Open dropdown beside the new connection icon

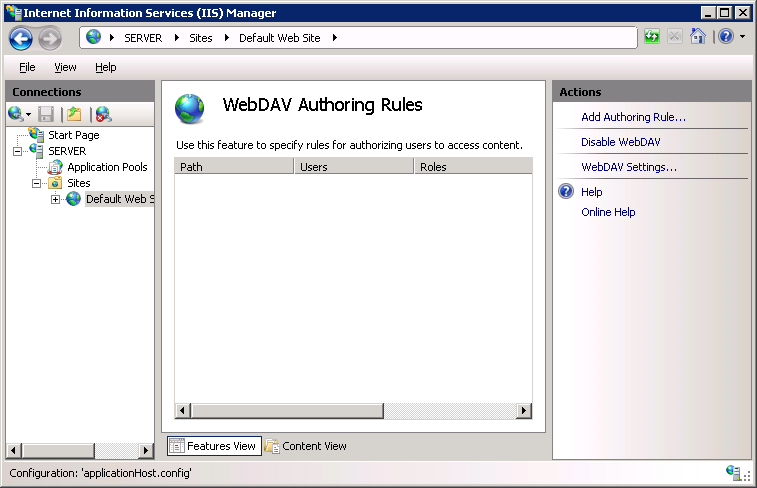28,114
